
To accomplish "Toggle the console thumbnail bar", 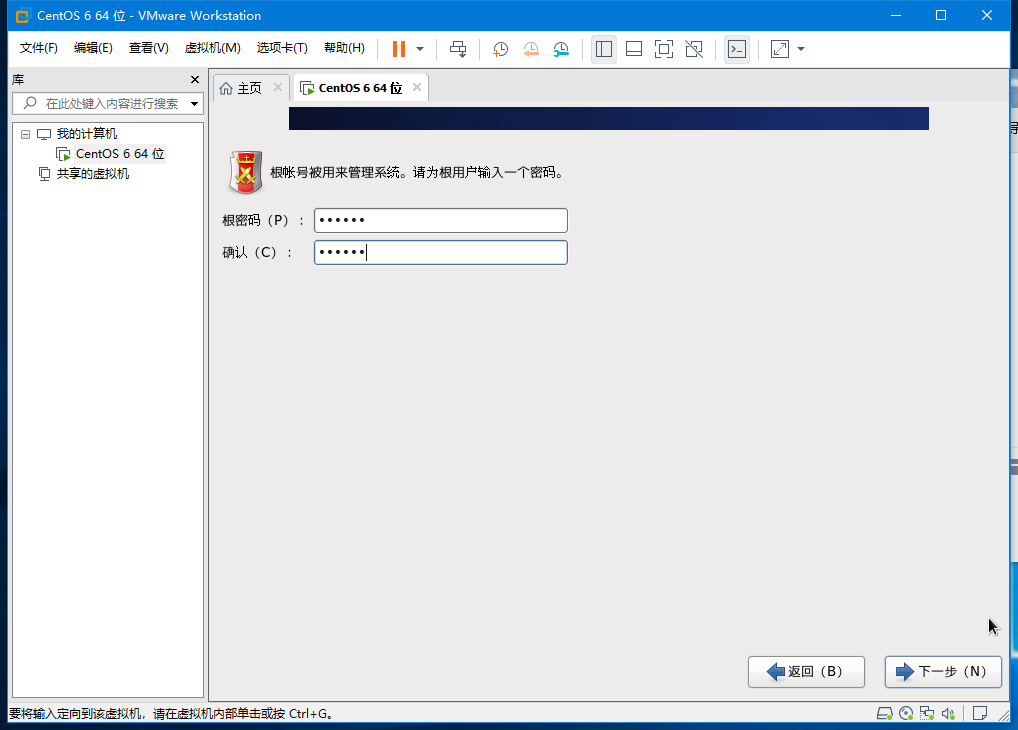I will (x=633, y=48).
